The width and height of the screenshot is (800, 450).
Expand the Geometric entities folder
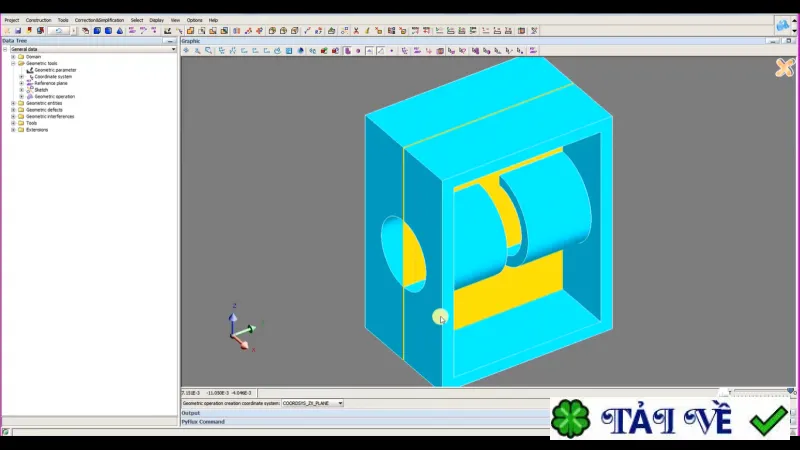[x=13, y=103]
